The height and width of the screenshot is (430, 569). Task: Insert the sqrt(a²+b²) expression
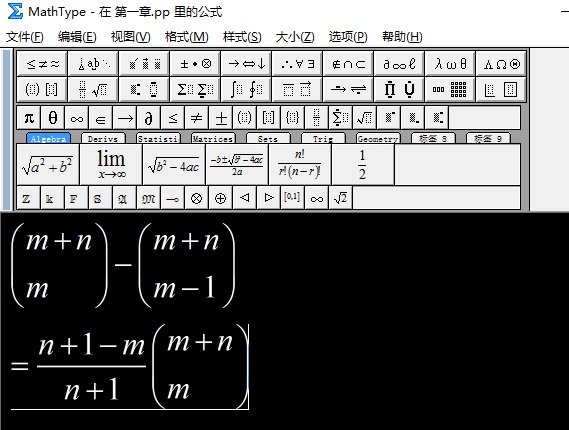click(48, 164)
